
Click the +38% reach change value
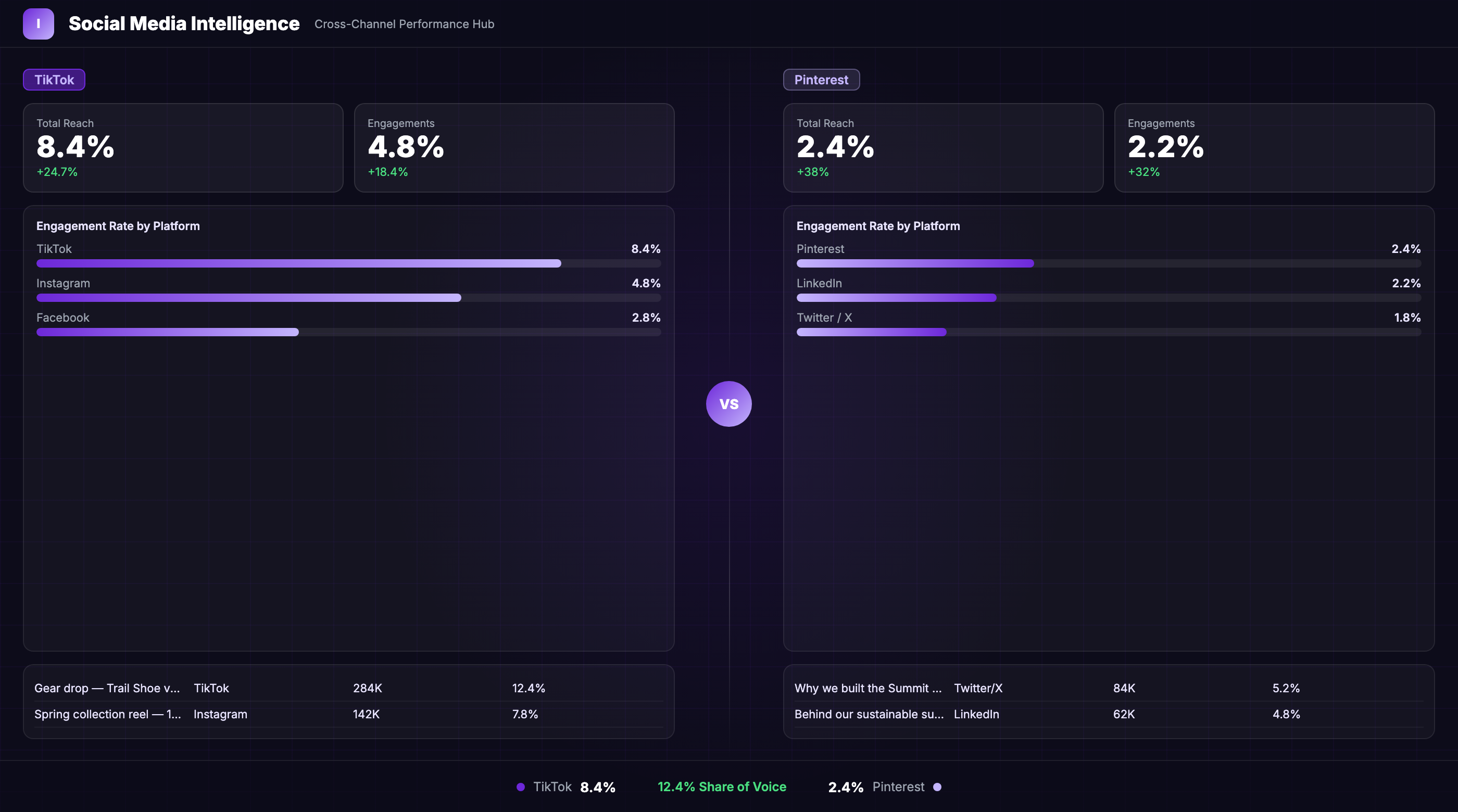point(813,172)
